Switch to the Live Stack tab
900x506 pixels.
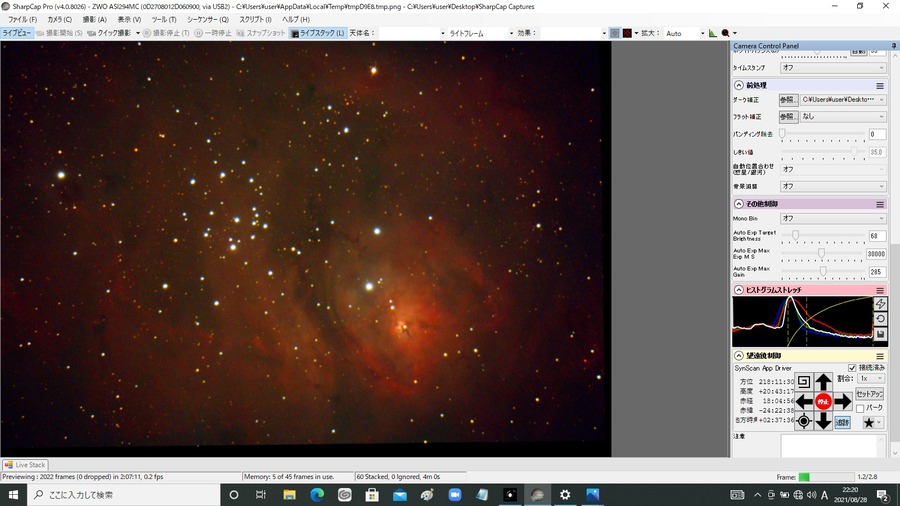tap(25, 465)
